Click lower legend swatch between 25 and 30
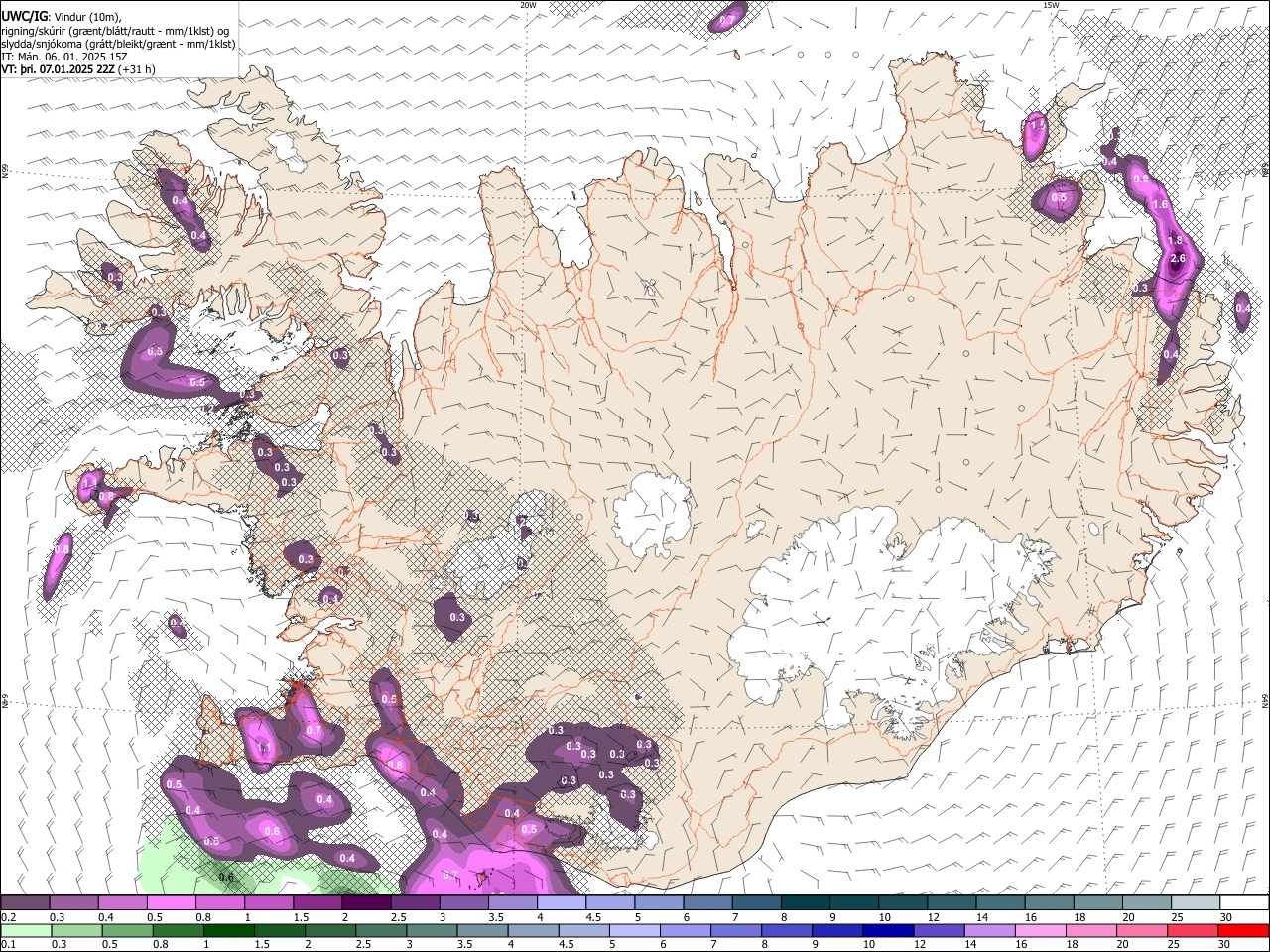Screen dimensions: 1270x952 click(1195, 931)
